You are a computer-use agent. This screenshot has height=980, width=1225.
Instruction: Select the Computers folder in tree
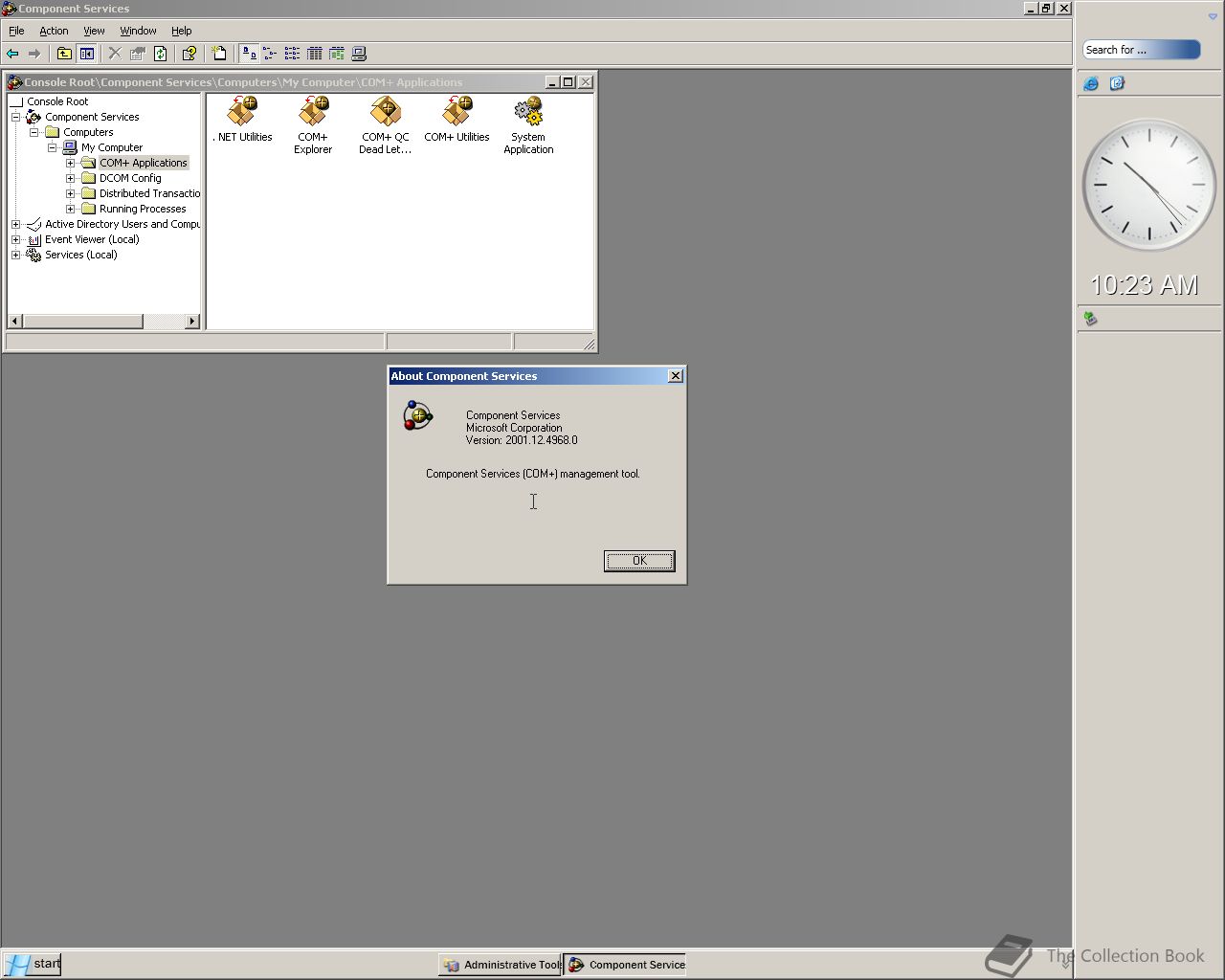click(88, 132)
